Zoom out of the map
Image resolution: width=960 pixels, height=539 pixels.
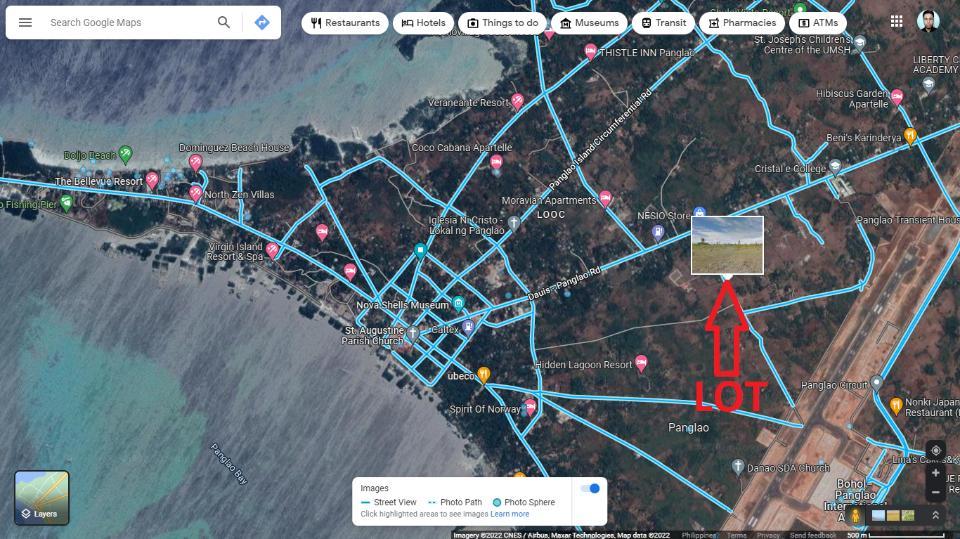click(935, 492)
